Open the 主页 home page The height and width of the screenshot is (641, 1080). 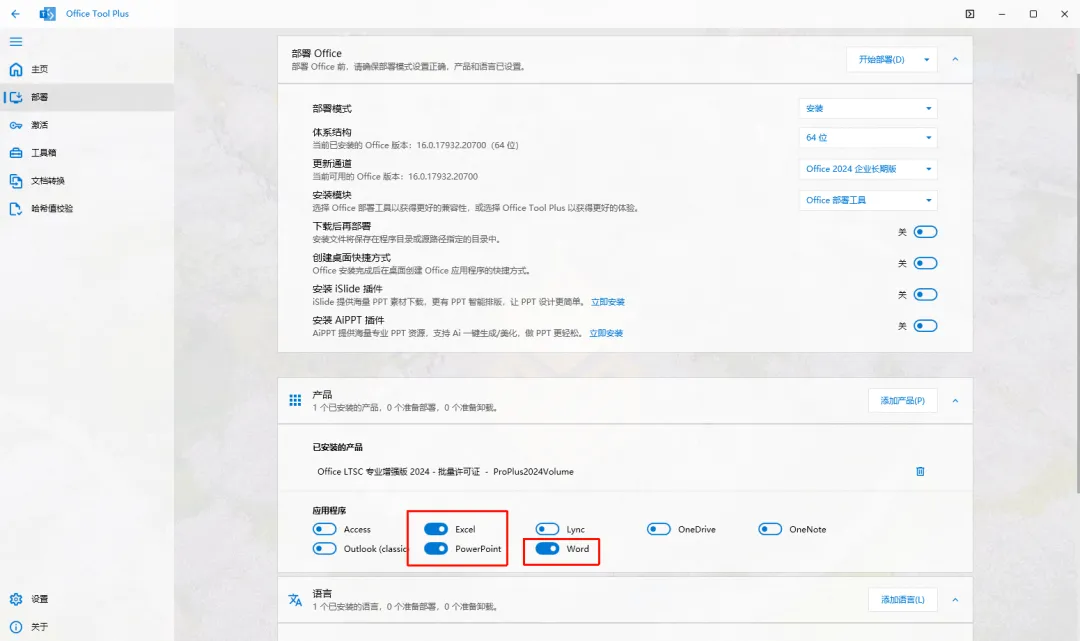pos(87,70)
